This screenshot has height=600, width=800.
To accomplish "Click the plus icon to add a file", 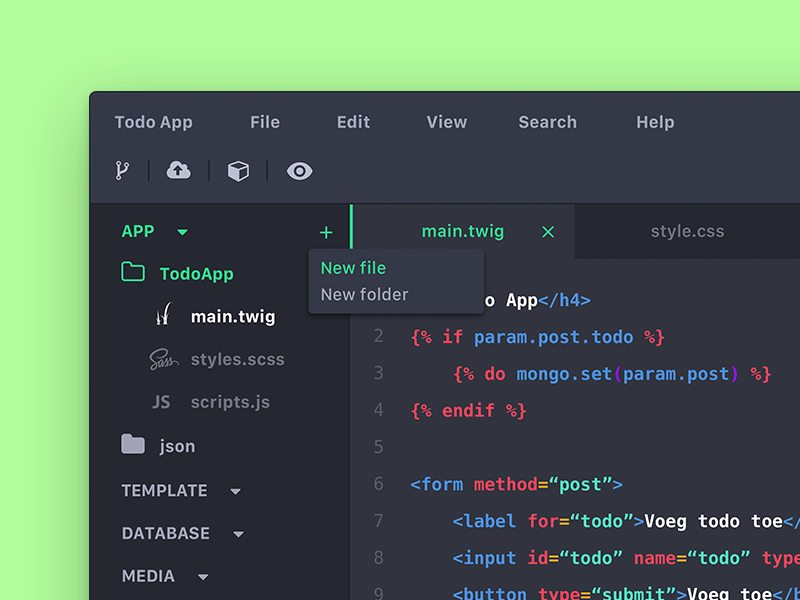I will [x=326, y=231].
